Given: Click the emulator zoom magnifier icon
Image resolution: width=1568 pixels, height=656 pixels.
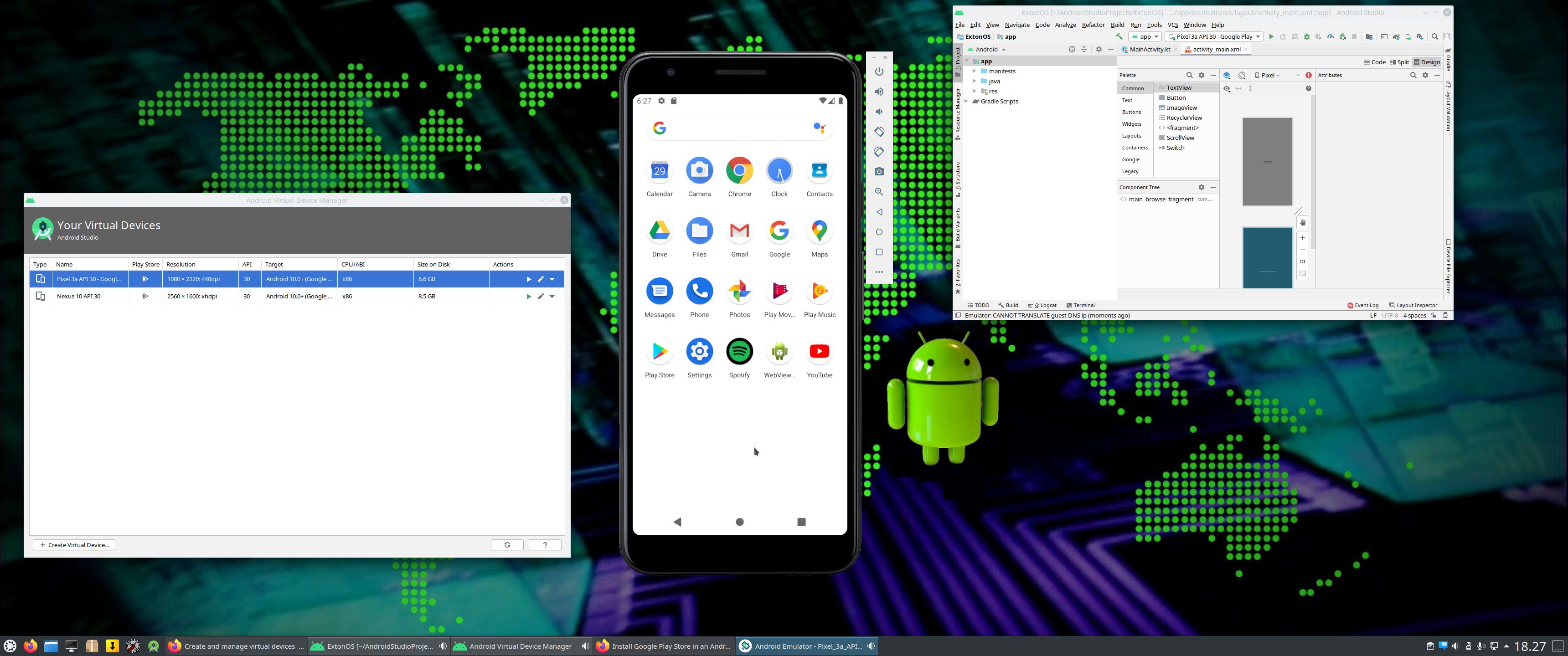Looking at the screenshot, I should point(879,192).
